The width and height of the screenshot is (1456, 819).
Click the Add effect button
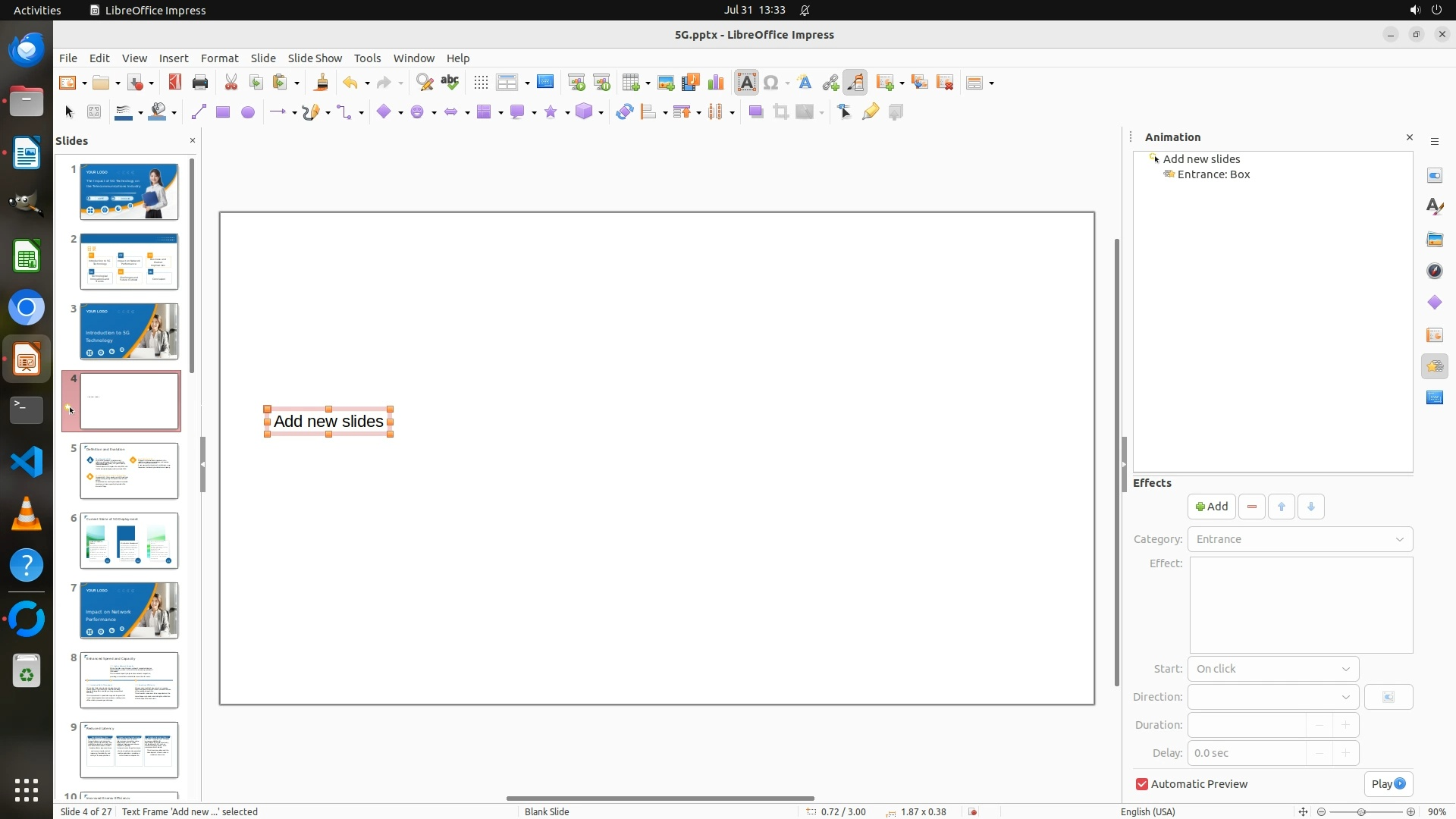click(1211, 507)
